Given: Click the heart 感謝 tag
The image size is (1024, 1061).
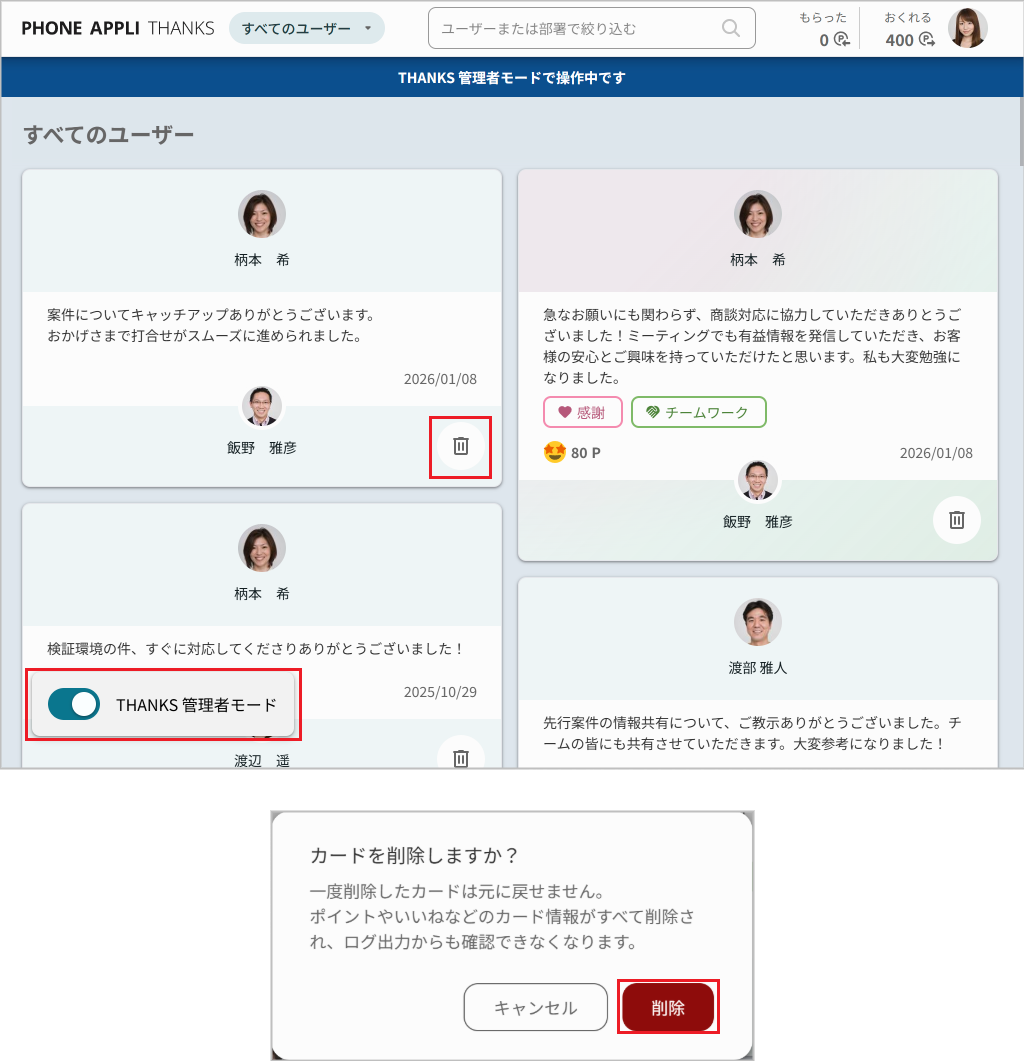Looking at the screenshot, I should point(582,412).
